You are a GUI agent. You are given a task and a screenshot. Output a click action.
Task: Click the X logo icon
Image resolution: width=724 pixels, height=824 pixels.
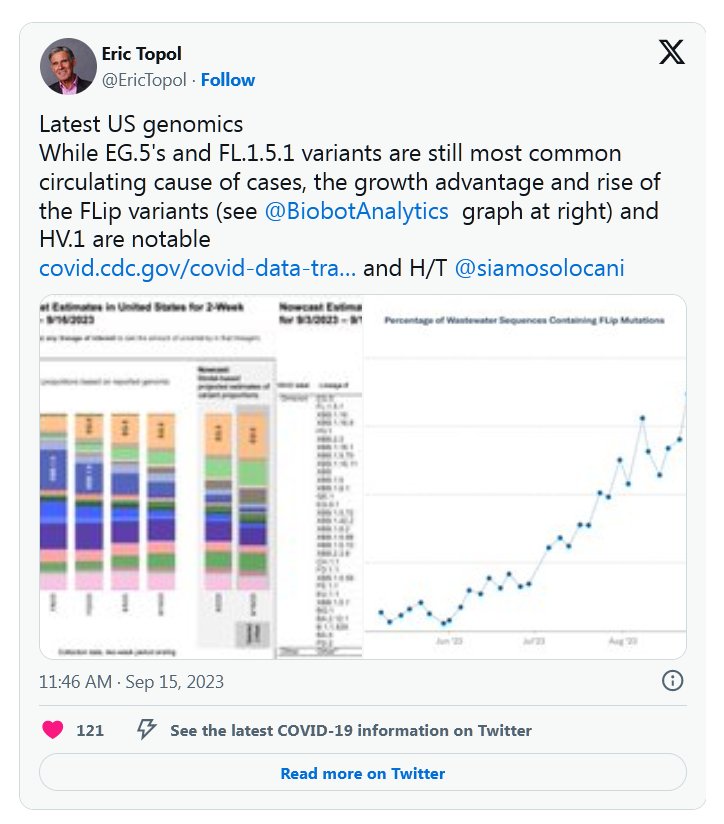[672, 53]
